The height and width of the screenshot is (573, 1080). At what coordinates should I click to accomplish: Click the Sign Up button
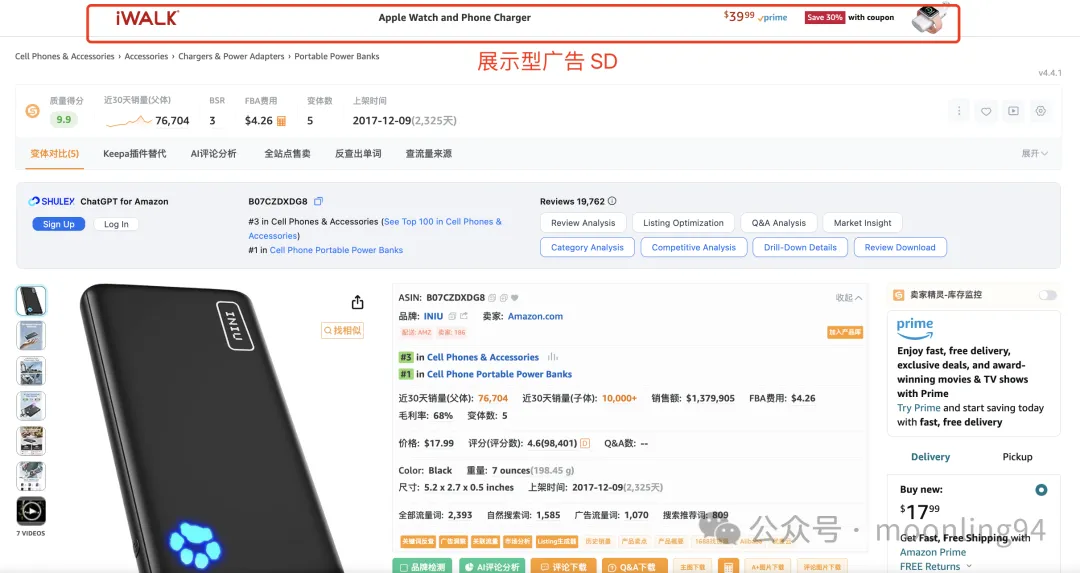tap(59, 224)
